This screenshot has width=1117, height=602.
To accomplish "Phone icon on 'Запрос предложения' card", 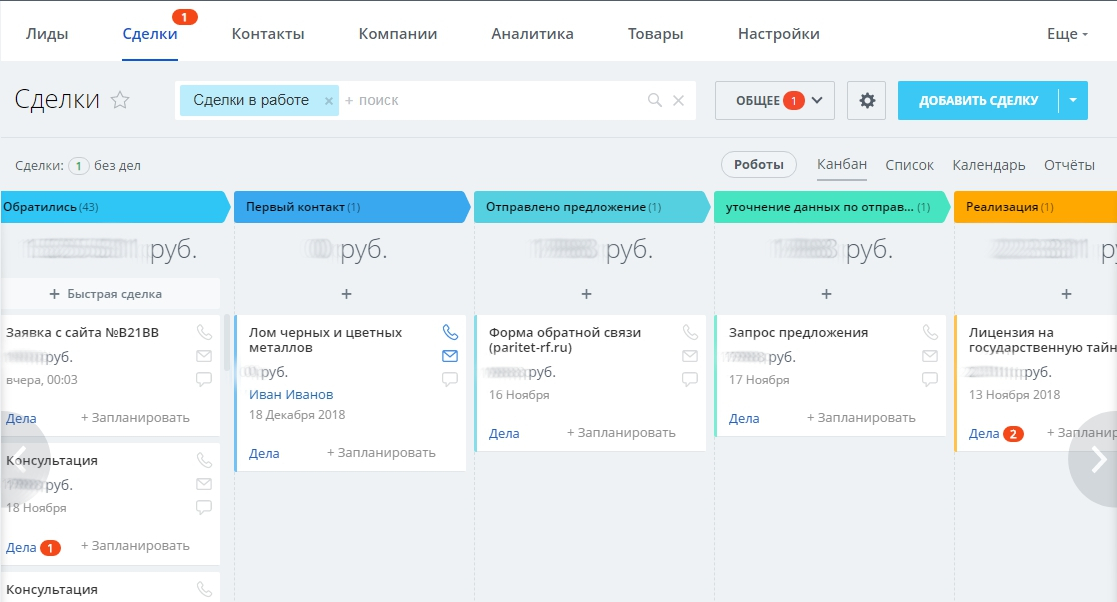I will click(930, 332).
